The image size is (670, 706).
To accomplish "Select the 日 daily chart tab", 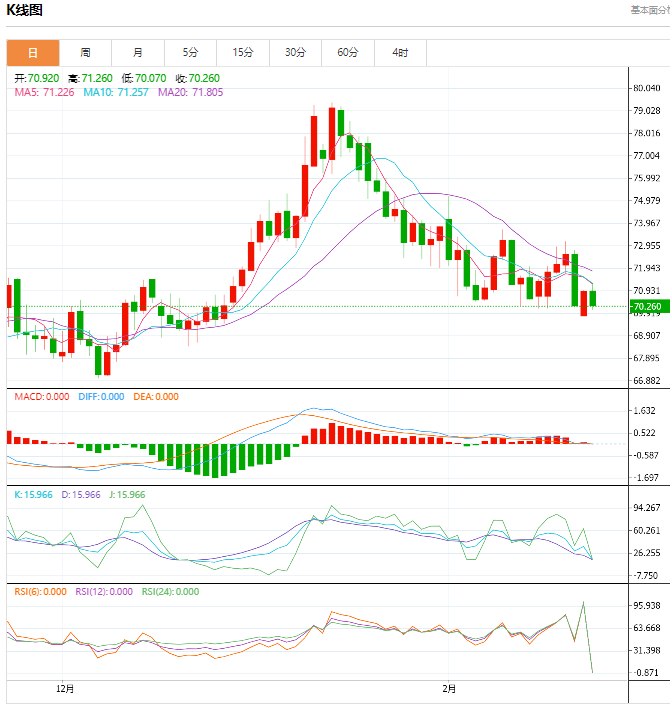I will pos(33,53).
